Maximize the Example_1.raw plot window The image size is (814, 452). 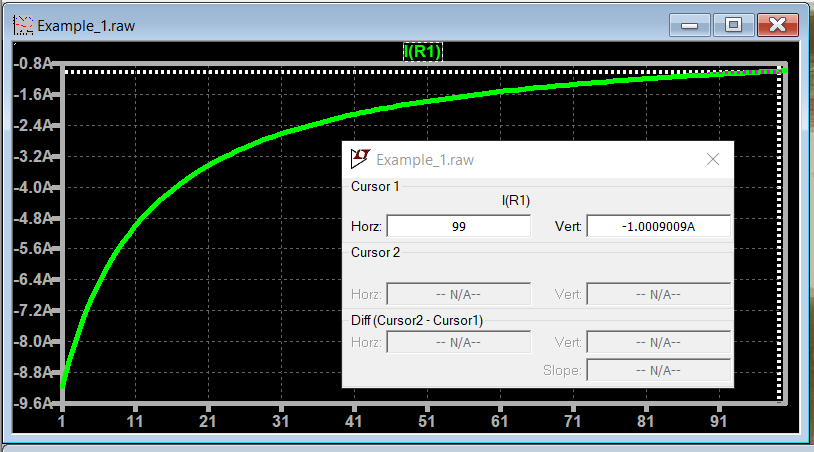tap(733, 25)
